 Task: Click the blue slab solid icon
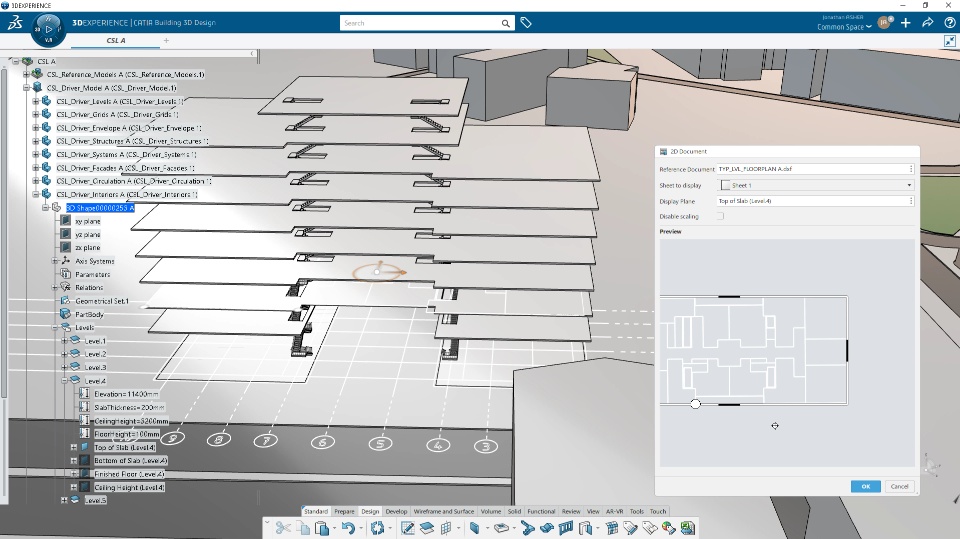(x=474, y=528)
